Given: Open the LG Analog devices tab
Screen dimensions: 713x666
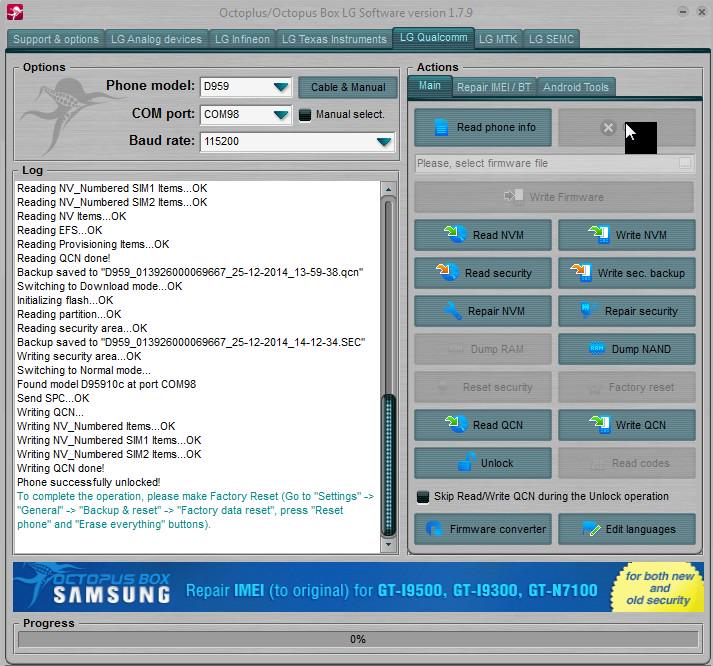Looking at the screenshot, I should click(x=156, y=39).
